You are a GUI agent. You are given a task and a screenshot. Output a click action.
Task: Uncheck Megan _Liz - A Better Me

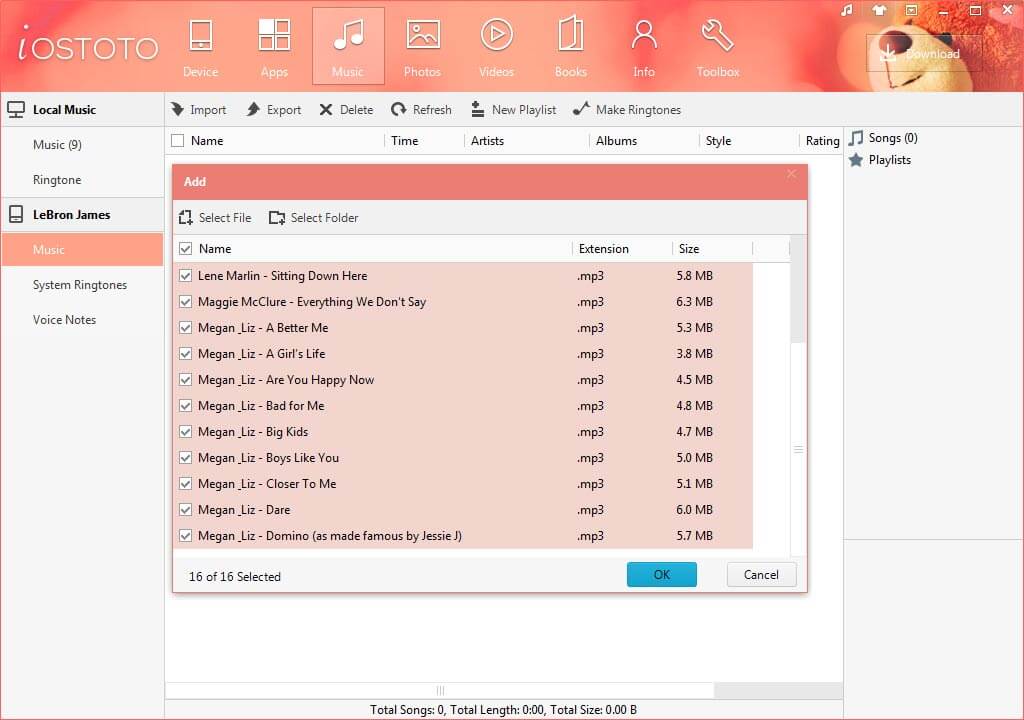(x=185, y=328)
